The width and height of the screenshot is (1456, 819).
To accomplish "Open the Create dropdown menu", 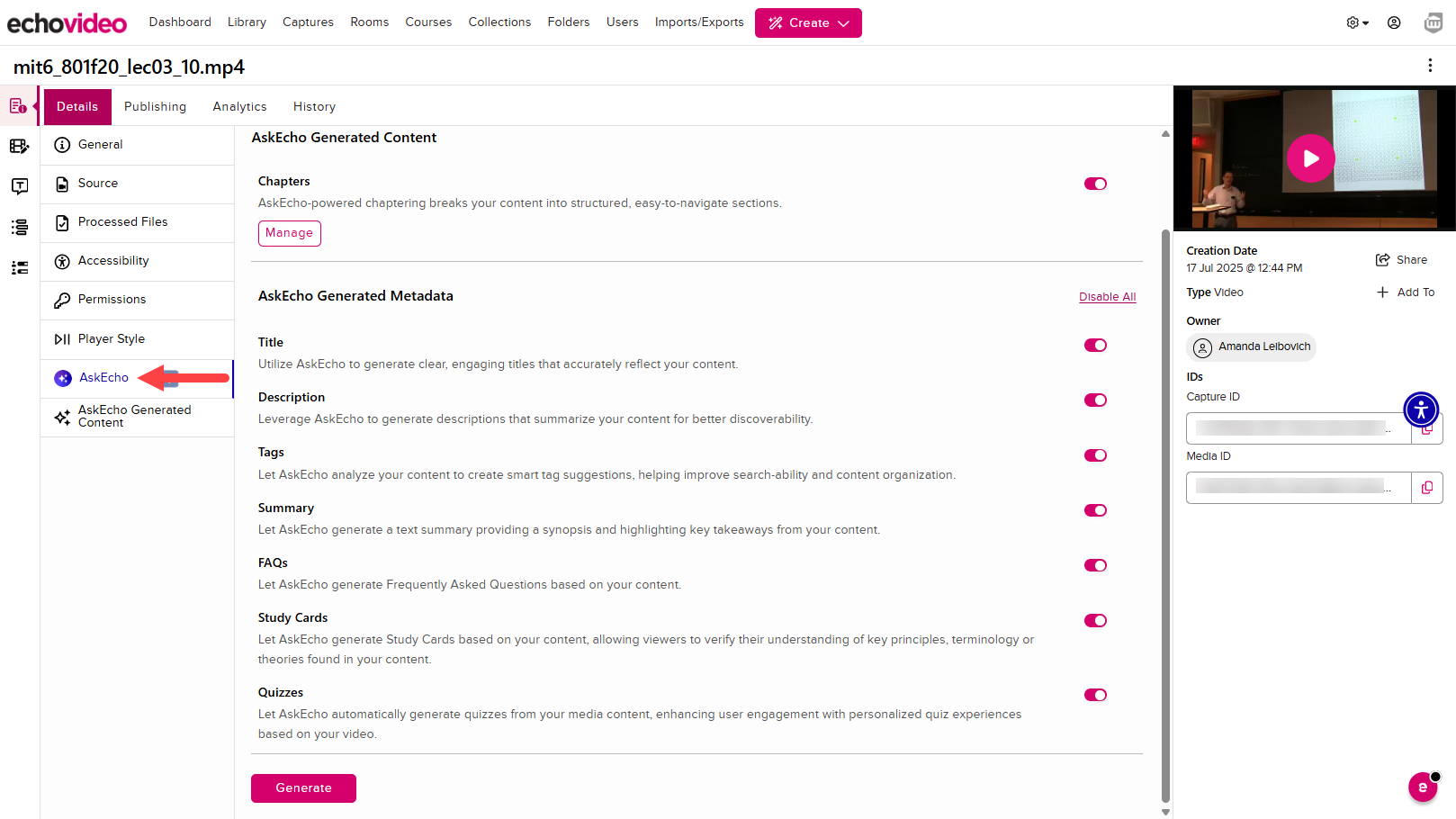I will click(x=807, y=22).
